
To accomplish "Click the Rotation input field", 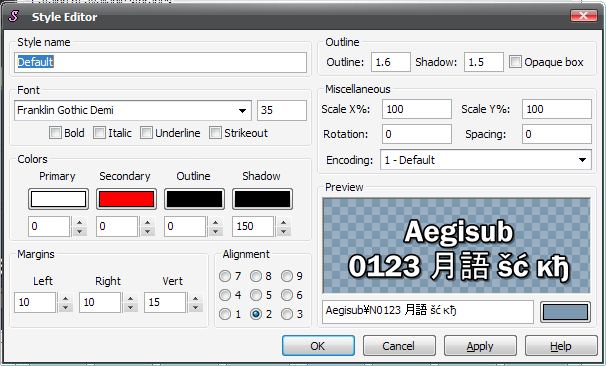I will tap(417, 134).
